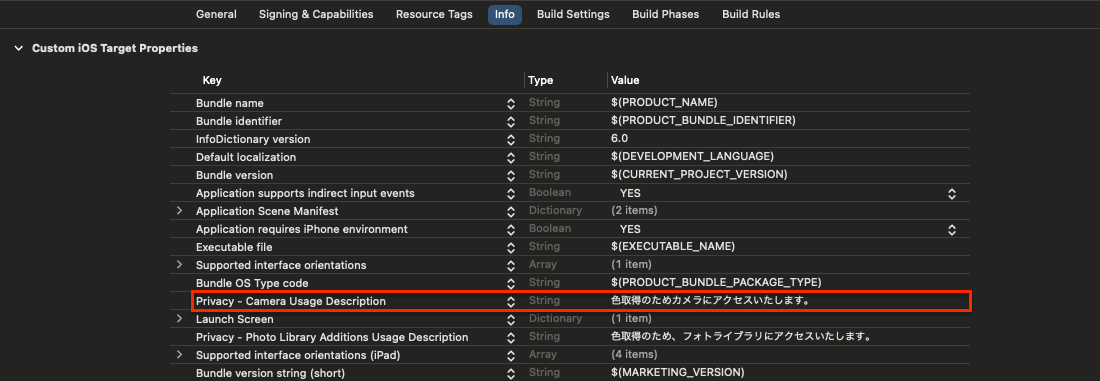Select Privacy - Camera Usage Description key
Image resolution: width=1100 pixels, height=381 pixels.
click(290, 301)
